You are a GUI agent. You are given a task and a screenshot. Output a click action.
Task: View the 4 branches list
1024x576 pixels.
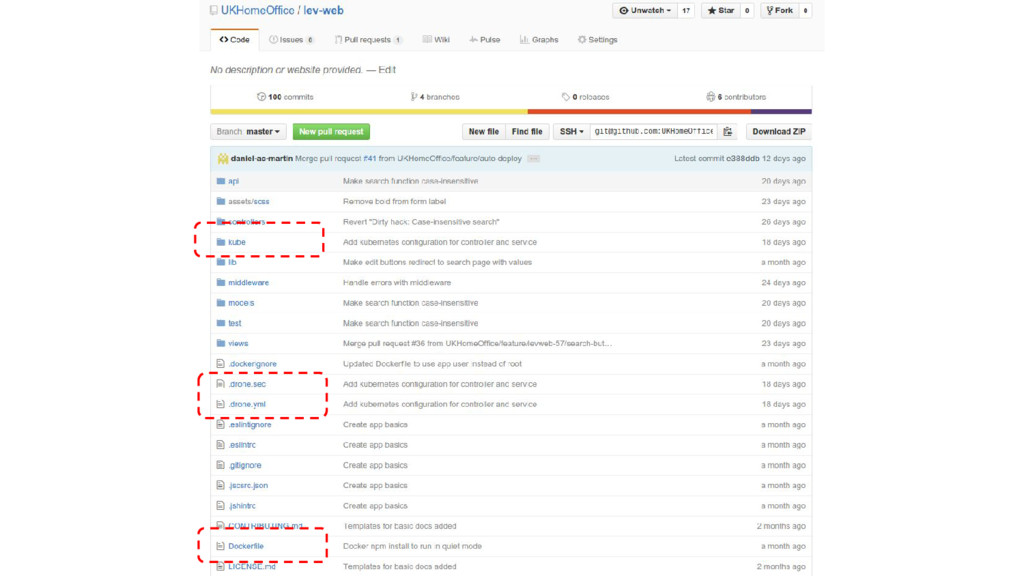click(435, 97)
